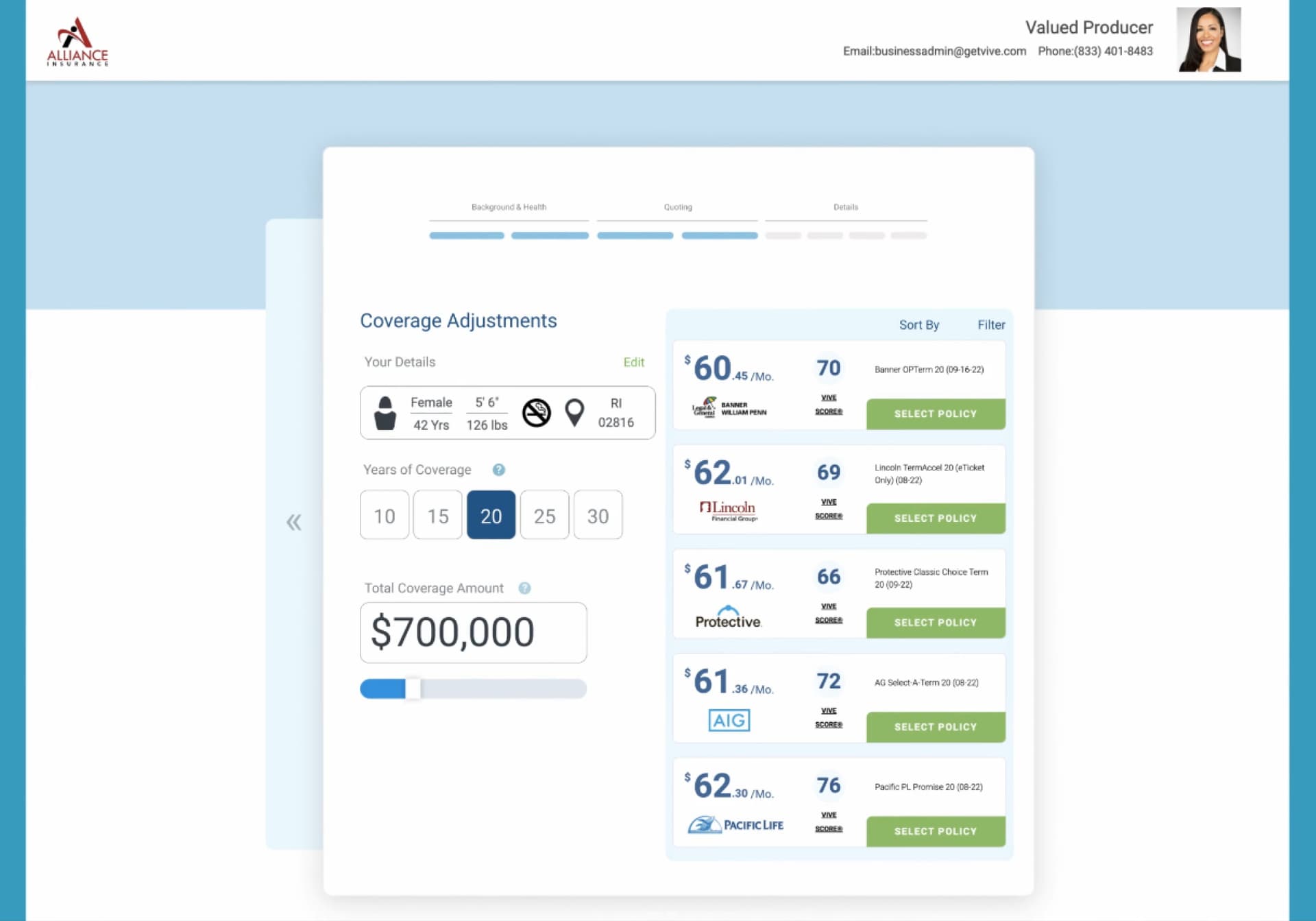This screenshot has width=1316, height=921.
Task: Click the Alliance Insurance logo
Action: [77, 42]
